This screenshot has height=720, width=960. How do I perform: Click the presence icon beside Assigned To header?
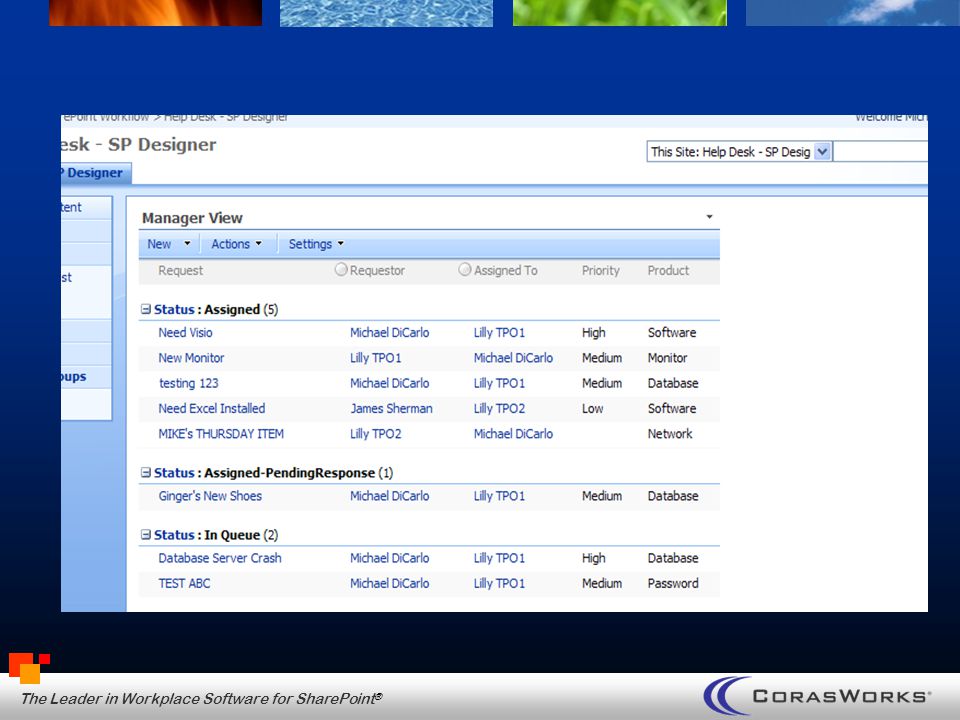point(465,269)
